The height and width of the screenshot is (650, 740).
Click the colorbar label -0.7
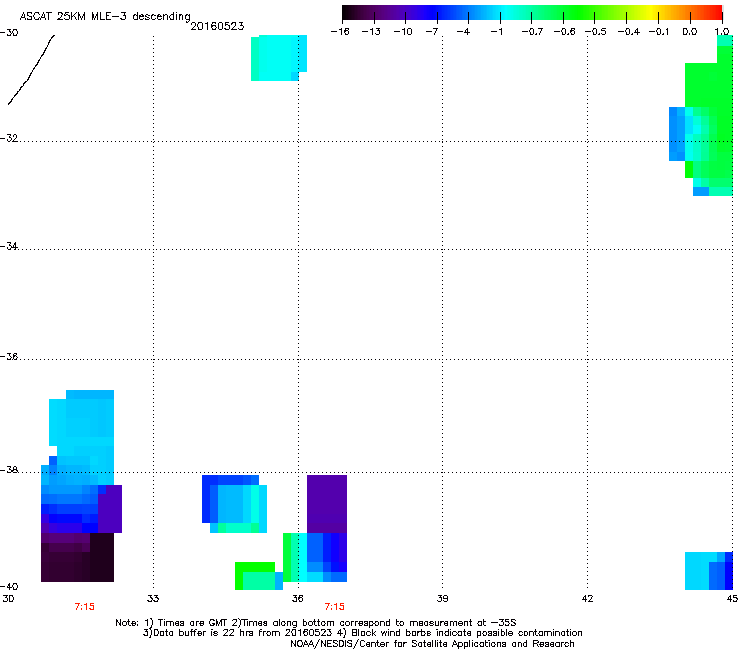[532, 32]
